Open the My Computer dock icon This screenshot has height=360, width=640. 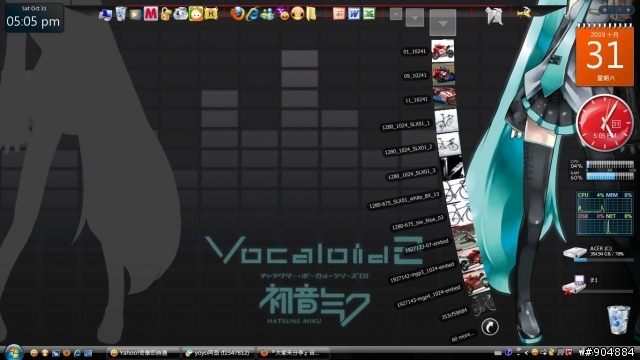pyautogui.click(x=105, y=15)
